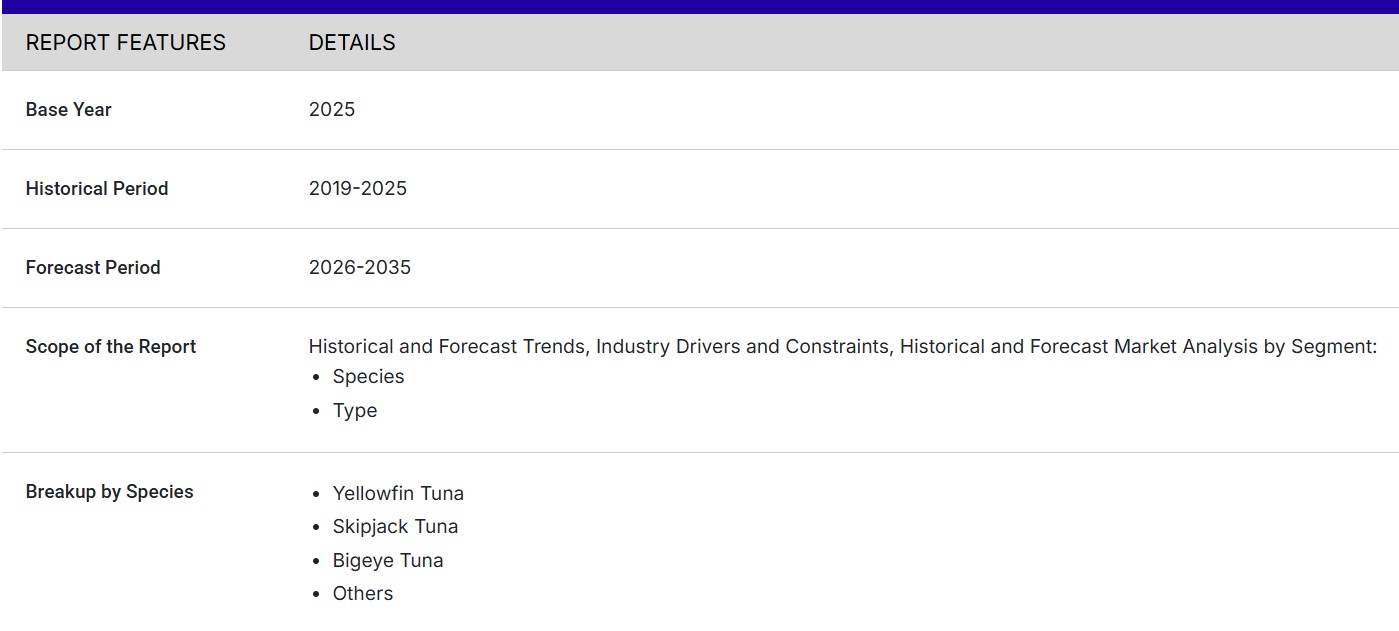Viewport: 1399px width, 631px height.
Task: Click the 2026-2035 forecast period value
Action: pyautogui.click(x=359, y=268)
